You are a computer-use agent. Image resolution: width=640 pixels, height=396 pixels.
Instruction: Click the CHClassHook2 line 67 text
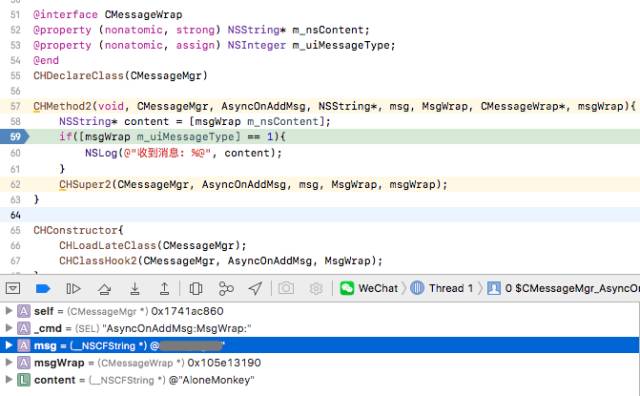[220, 260]
